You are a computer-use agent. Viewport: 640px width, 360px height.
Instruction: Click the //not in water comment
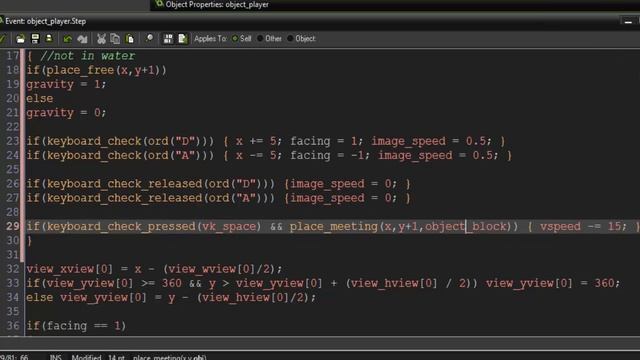[x=87, y=56]
